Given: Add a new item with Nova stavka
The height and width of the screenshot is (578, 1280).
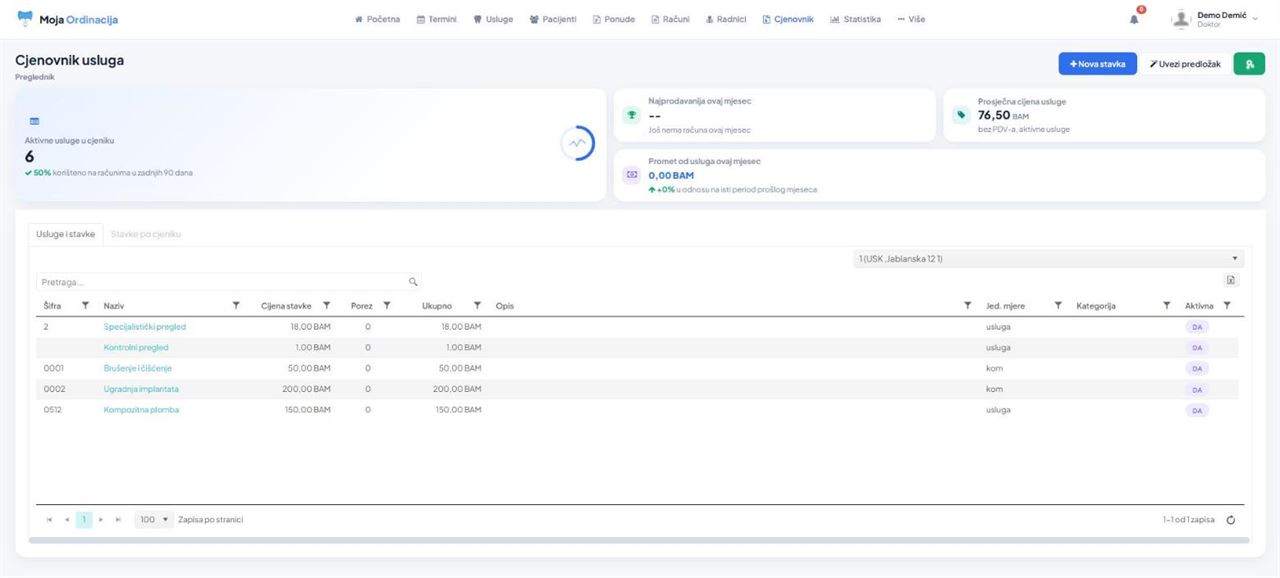Looking at the screenshot, I should (x=1097, y=64).
